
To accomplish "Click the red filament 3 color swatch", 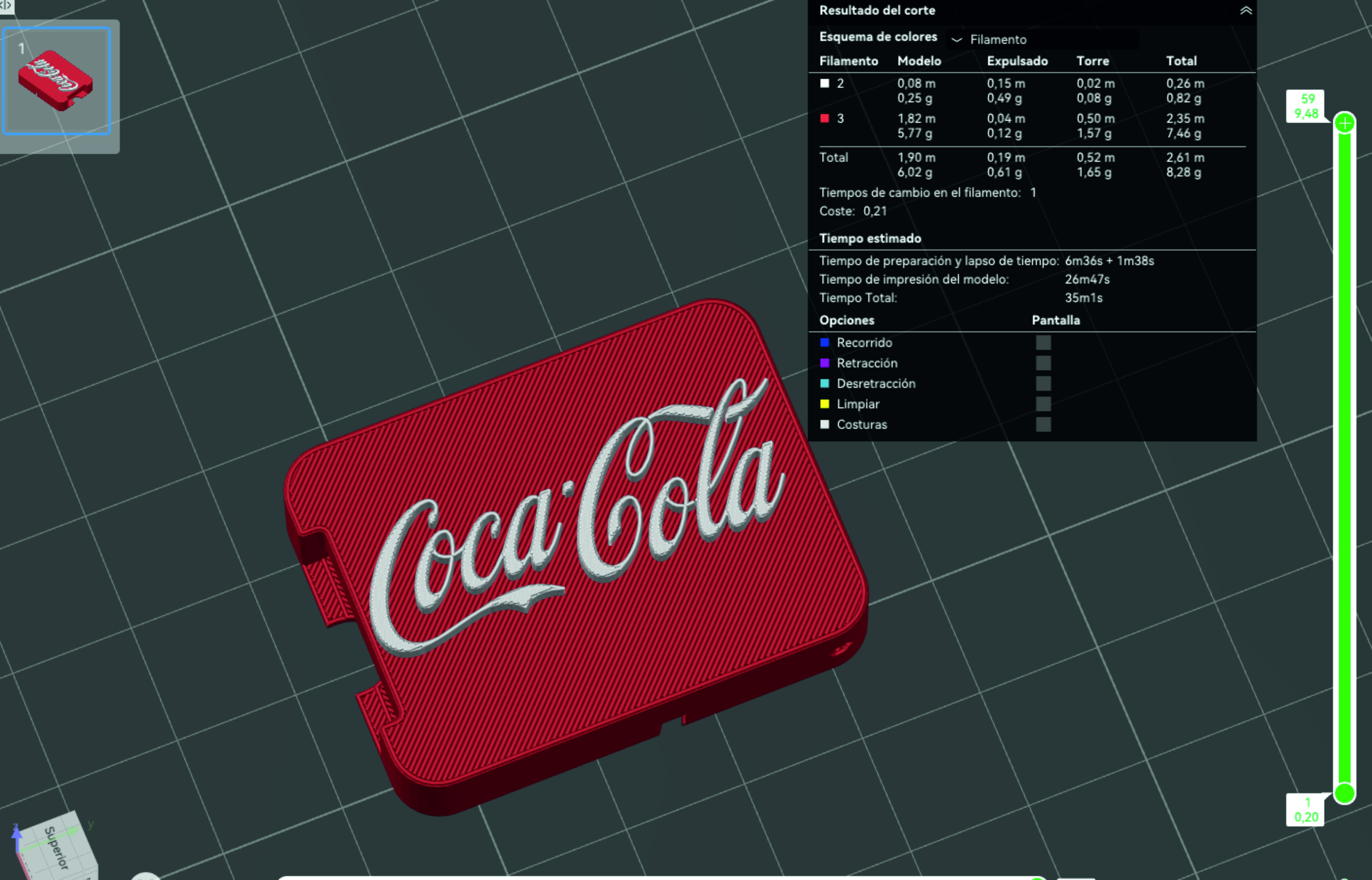I will click(x=825, y=118).
